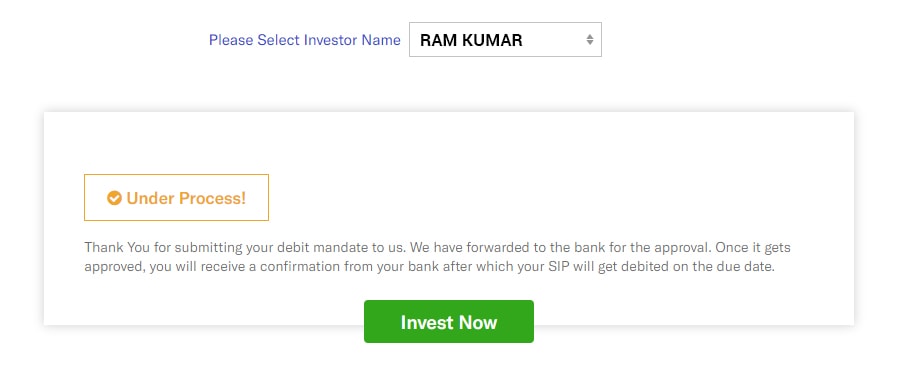Select the RAM KUMAR text in combo box
This screenshot has height=384, width=916.
tap(471, 40)
